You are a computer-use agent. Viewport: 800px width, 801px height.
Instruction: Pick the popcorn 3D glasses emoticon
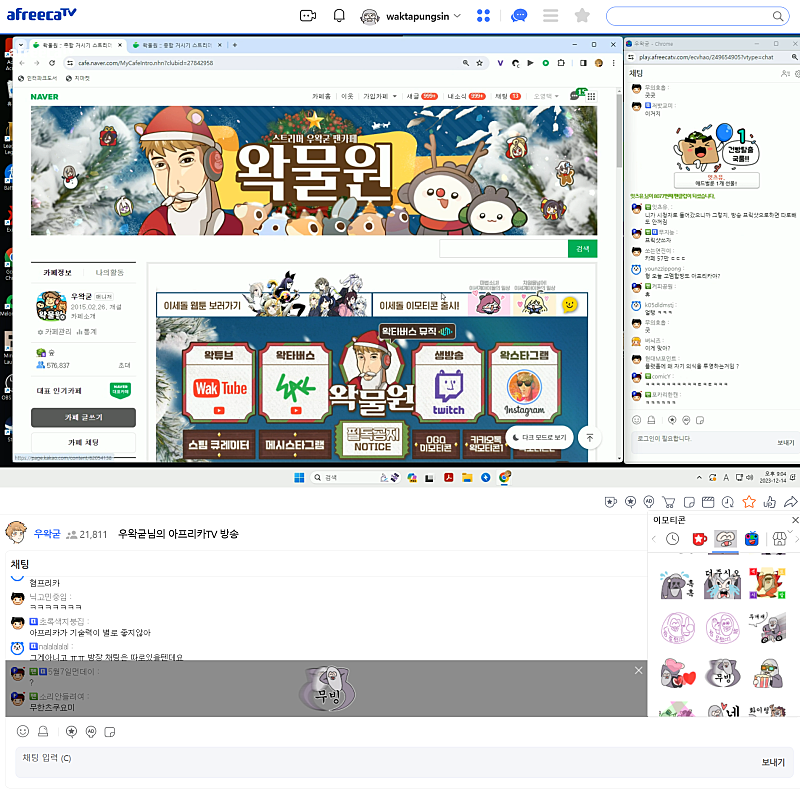767,673
